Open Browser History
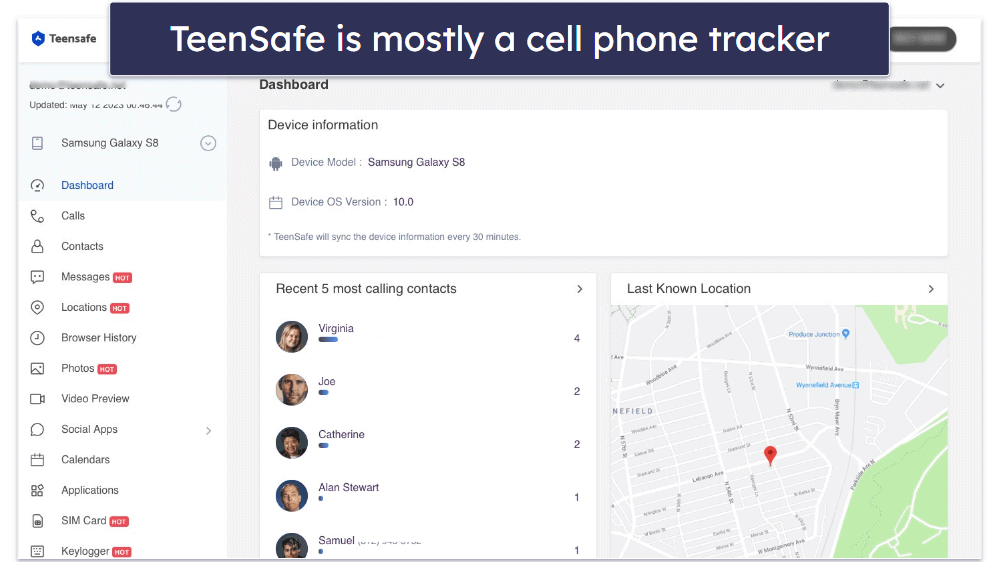The width and height of the screenshot is (999, 562). [x=99, y=338]
